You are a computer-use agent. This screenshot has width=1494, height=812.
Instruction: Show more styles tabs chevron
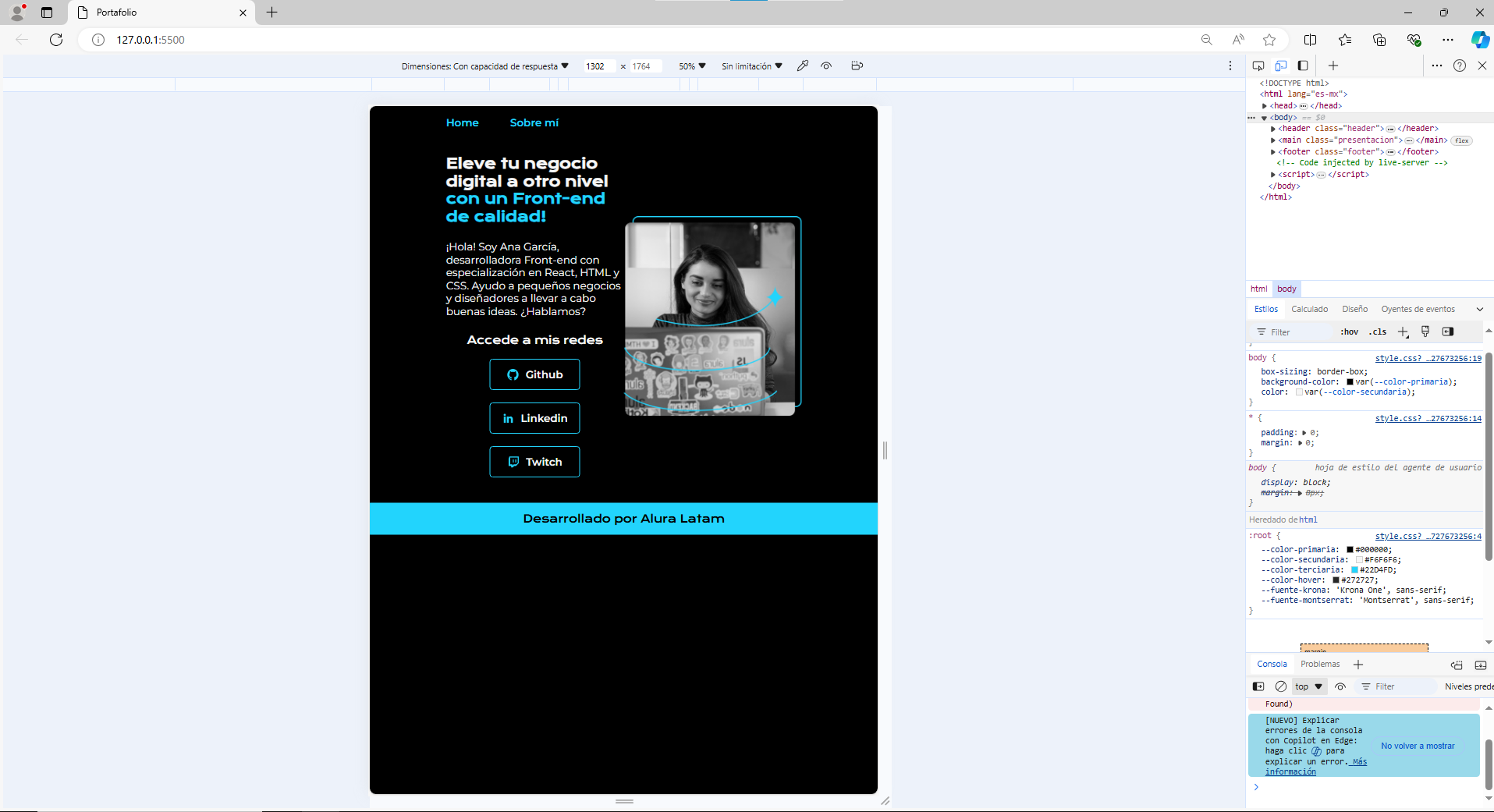[1480, 310]
